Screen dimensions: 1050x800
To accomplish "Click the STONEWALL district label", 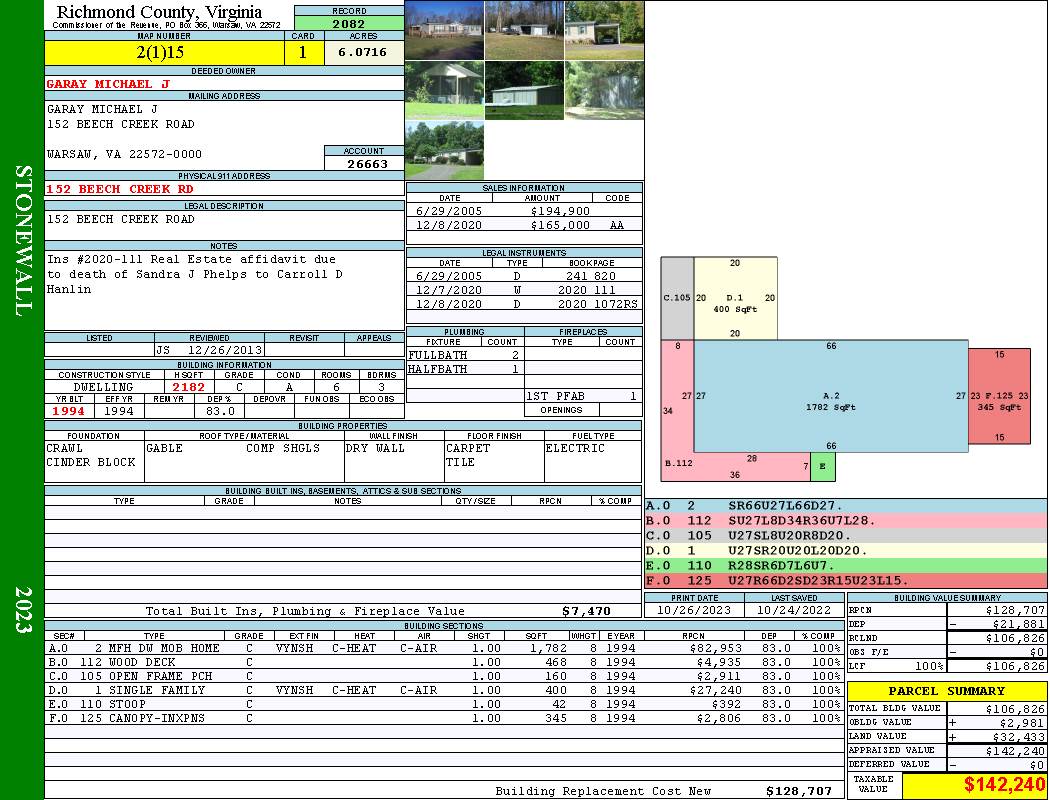I will pyautogui.click(x=23, y=241).
